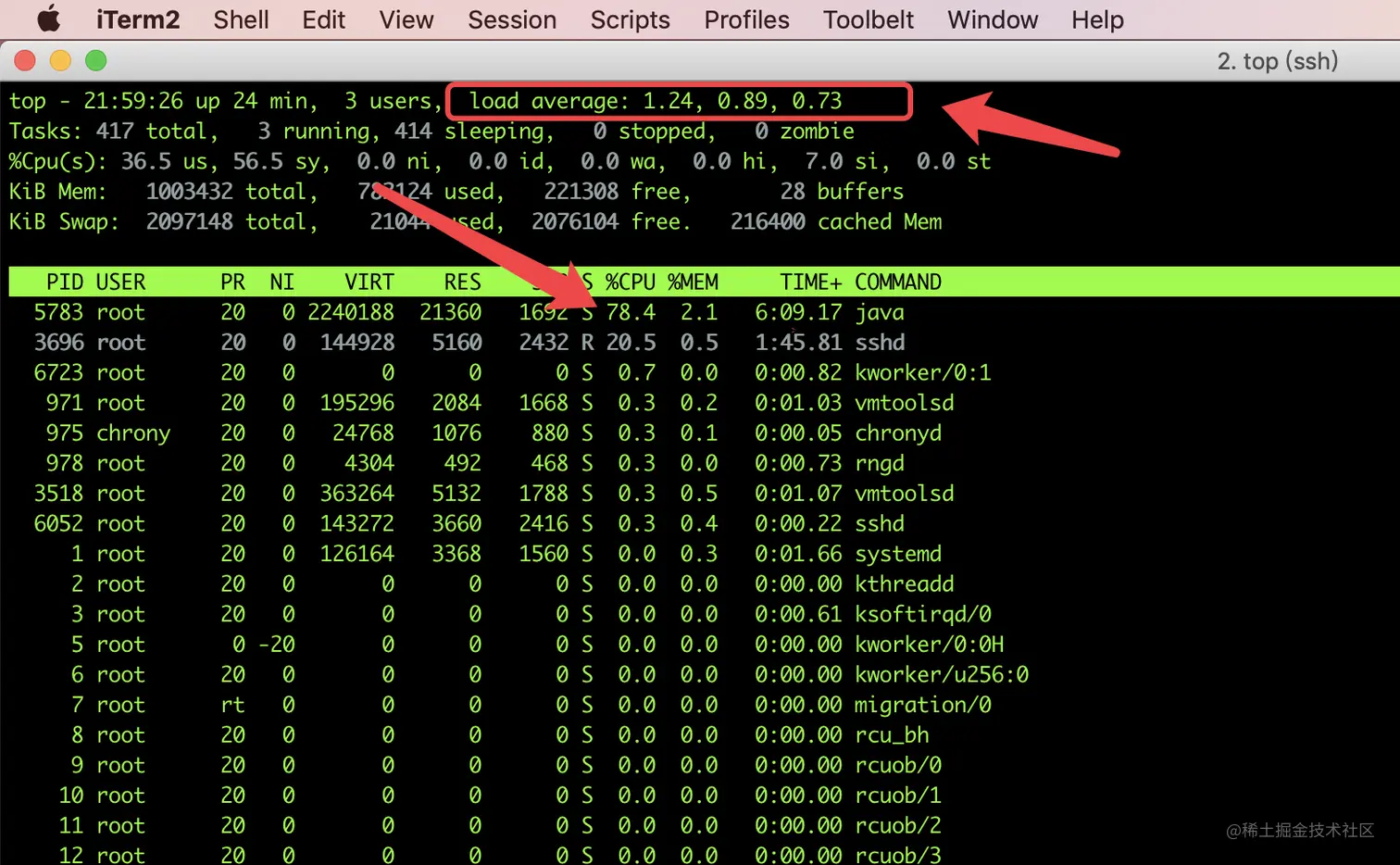
Task: Click the 'java' command name
Action: point(880,313)
